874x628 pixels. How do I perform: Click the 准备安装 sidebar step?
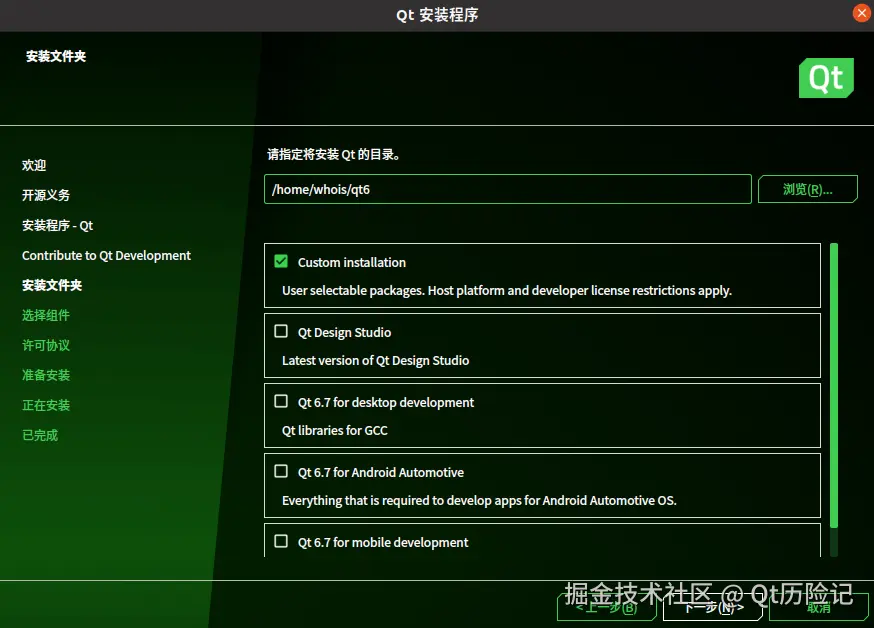[46, 375]
